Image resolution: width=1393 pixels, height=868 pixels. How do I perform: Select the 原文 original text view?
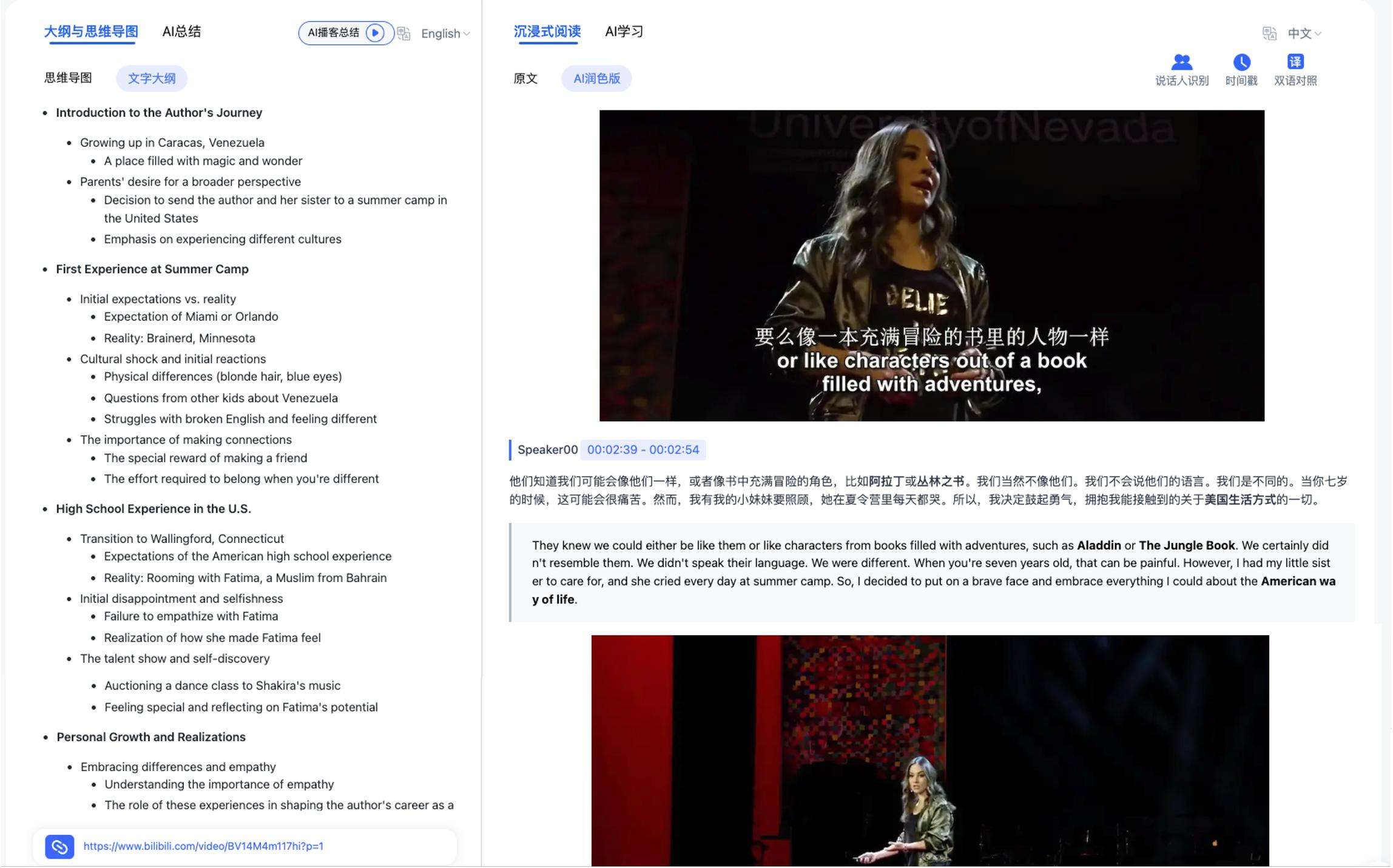click(525, 79)
